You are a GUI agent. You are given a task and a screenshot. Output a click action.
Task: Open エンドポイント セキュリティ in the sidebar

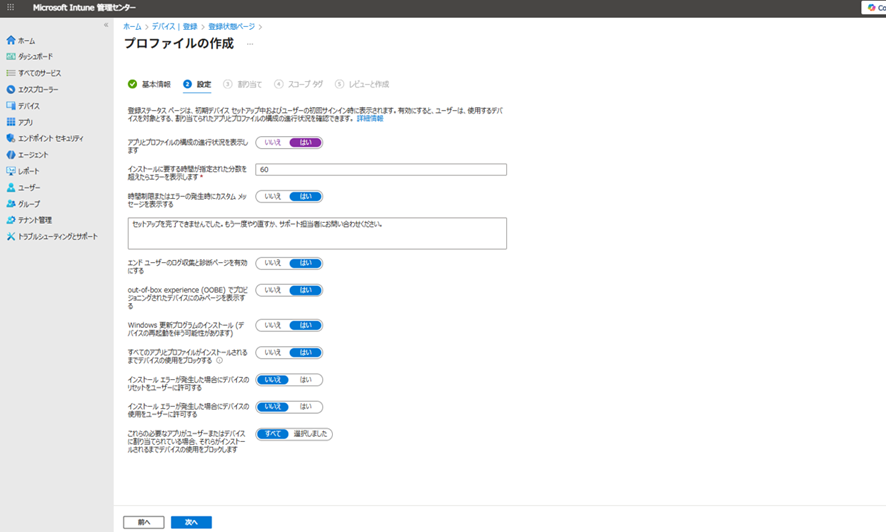50,138
